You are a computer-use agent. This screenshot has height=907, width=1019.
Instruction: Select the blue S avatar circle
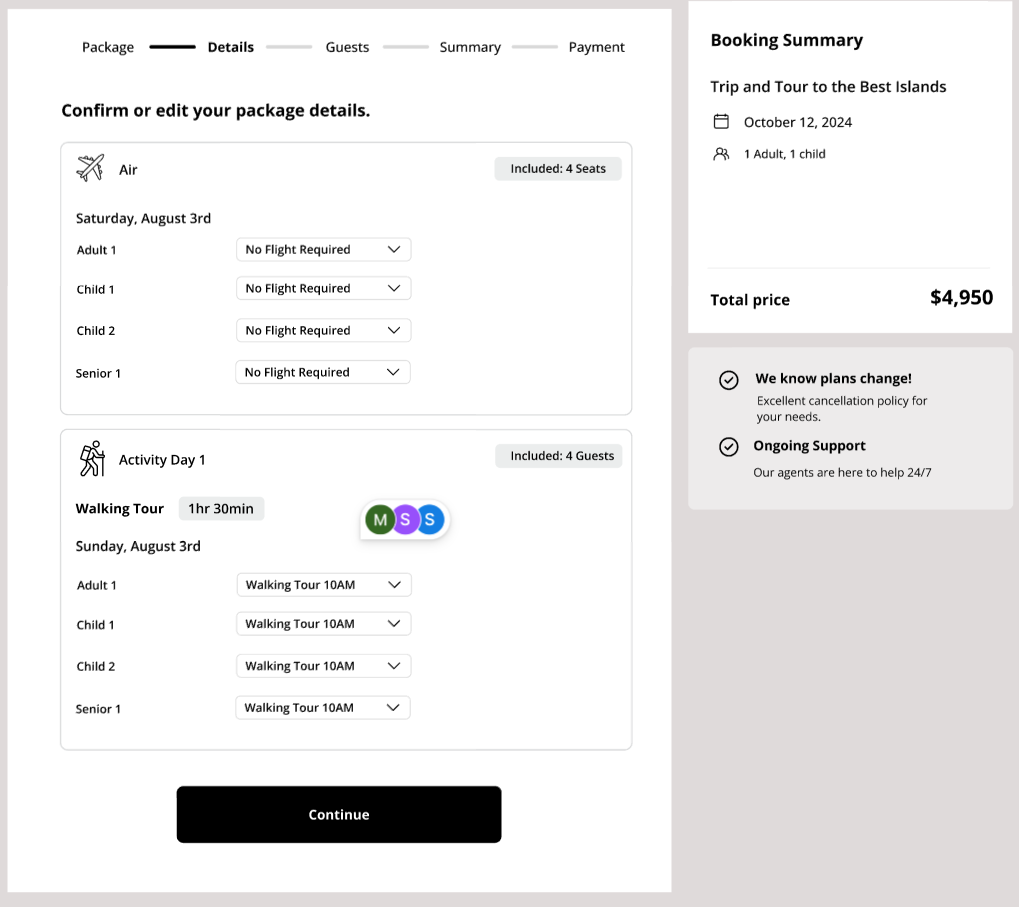pos(430,519)
